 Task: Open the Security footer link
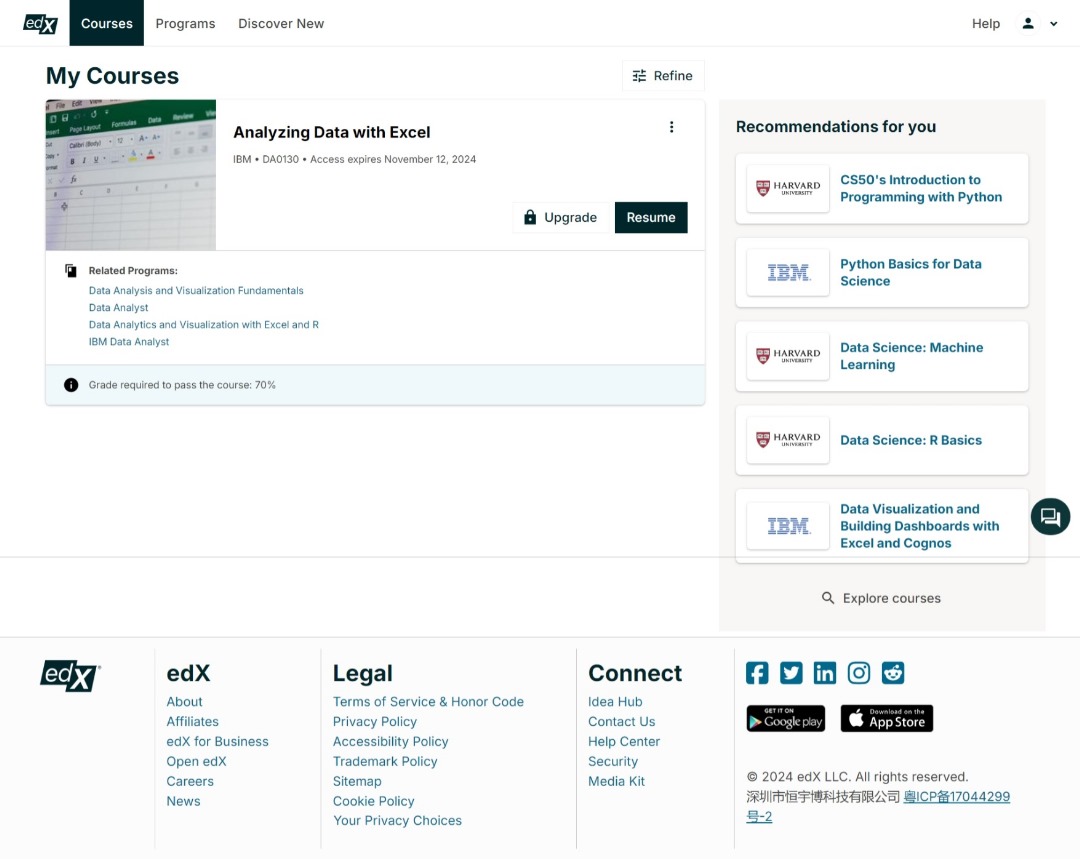pos(613,761)
